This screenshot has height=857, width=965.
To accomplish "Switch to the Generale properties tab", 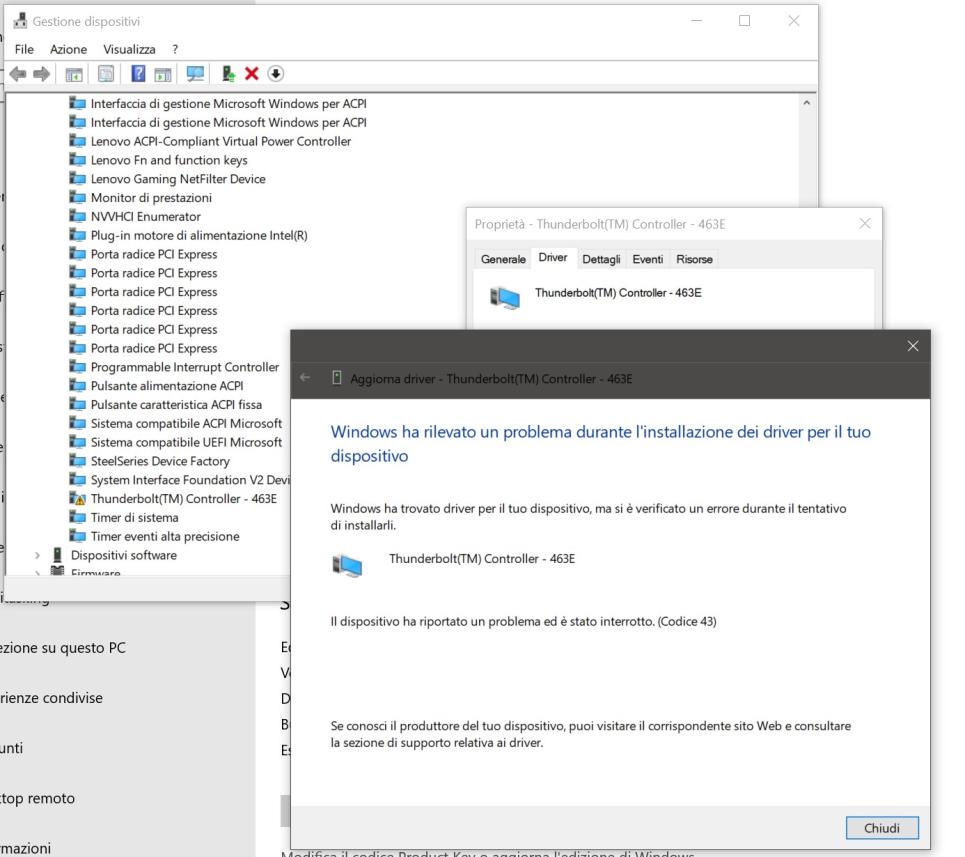I will pyautogui.click(x=503, y=259).
